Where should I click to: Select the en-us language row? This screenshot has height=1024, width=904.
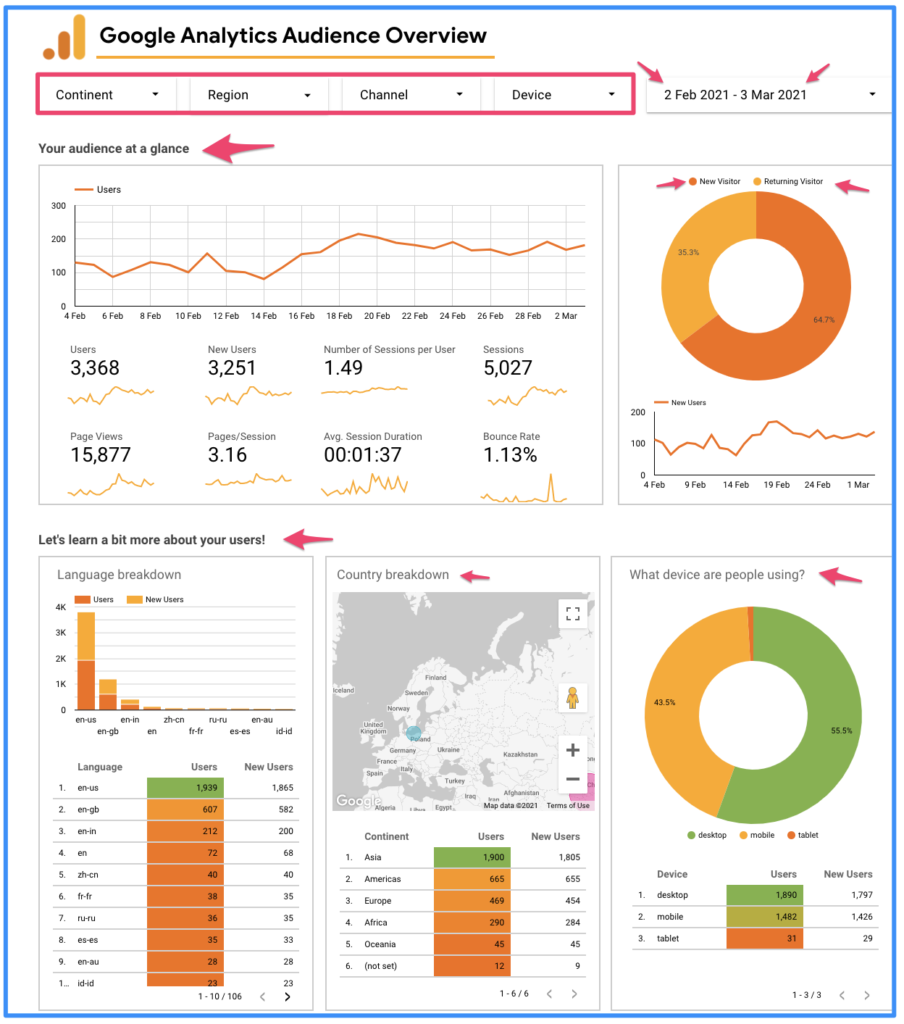[176, 788]
